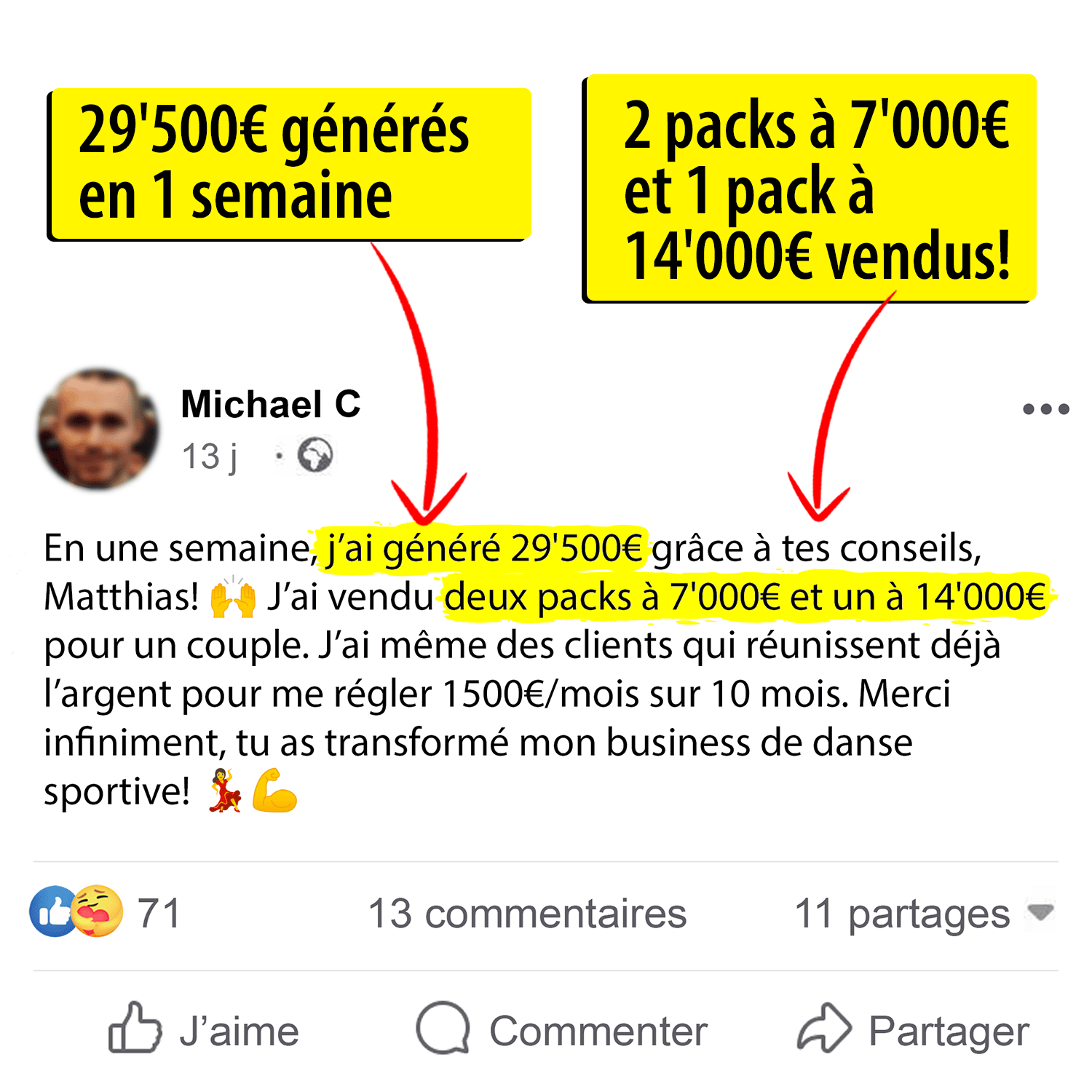Viewport: 1092px width, 1092px height.
Task: Click the Partager button
Action: (913, 1029)
